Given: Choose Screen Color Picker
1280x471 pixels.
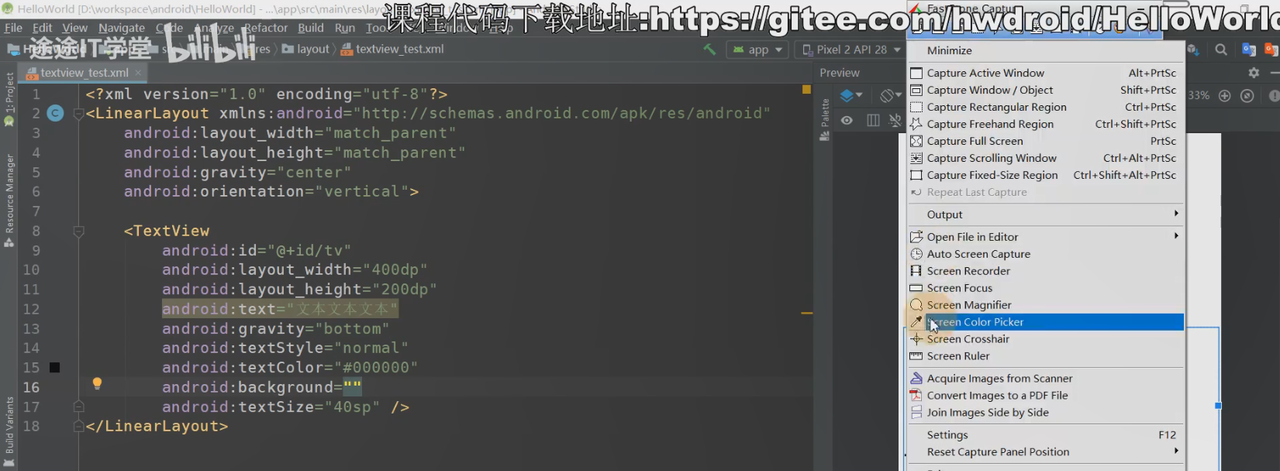Looking at the screenshot, I should coord(1045,322).
